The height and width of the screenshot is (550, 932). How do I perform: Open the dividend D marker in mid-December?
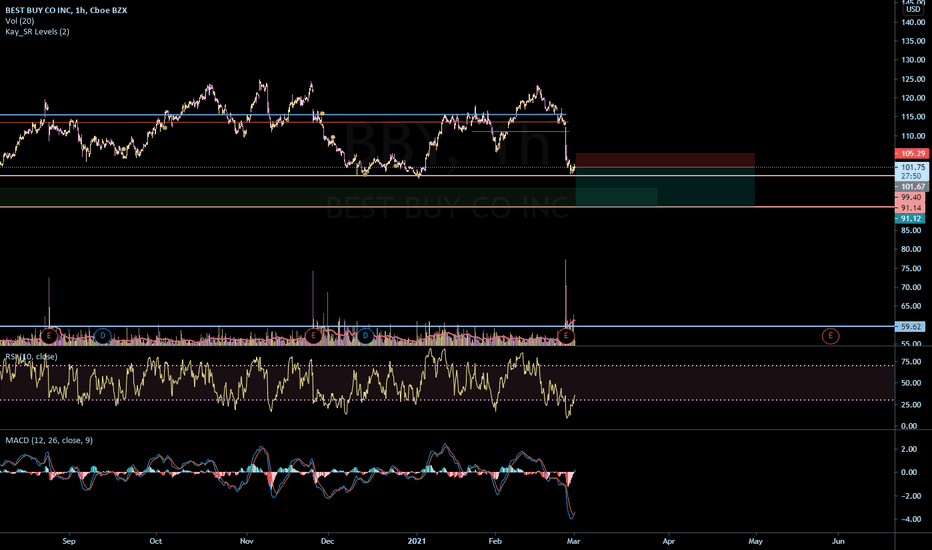[365, 336]
